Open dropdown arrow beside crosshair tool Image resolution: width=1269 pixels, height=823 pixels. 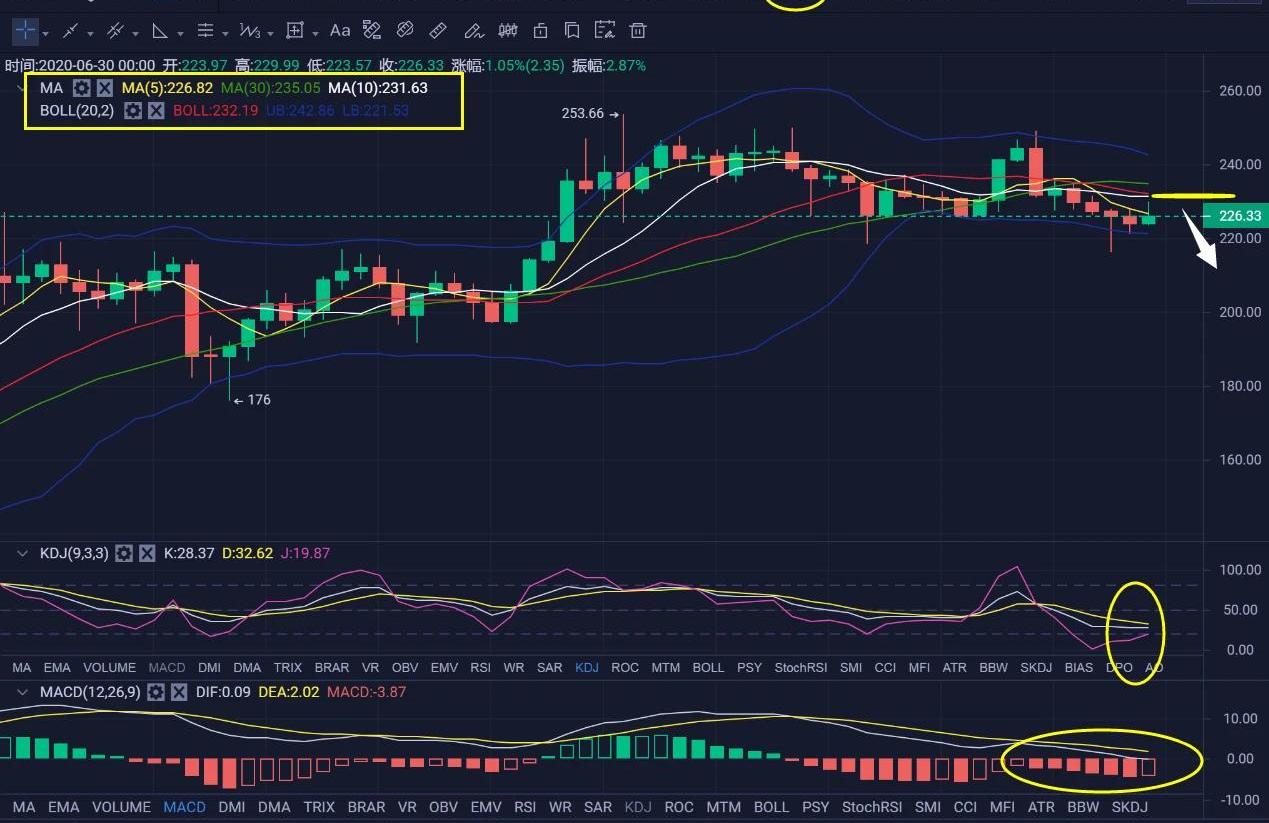[46, 33]
